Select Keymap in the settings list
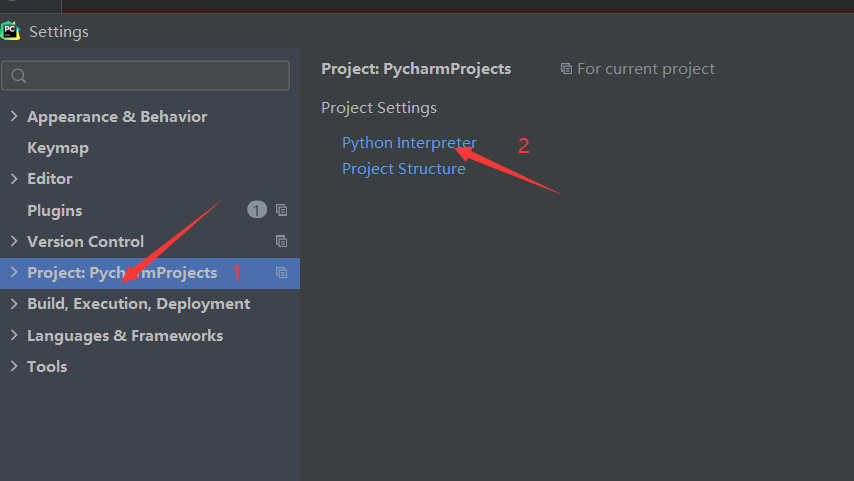 [58, 148]
